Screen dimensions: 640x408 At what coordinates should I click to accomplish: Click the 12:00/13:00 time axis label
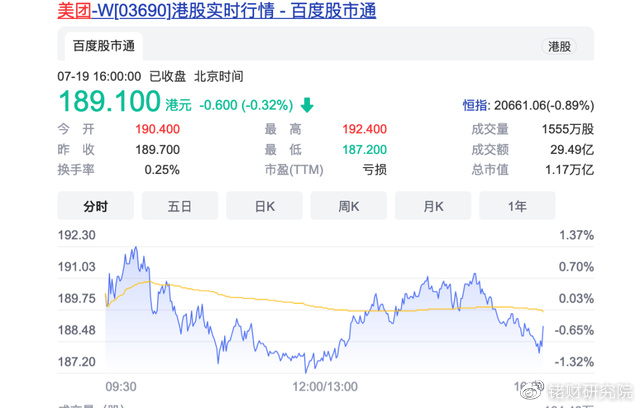click(x=325, y=386)
